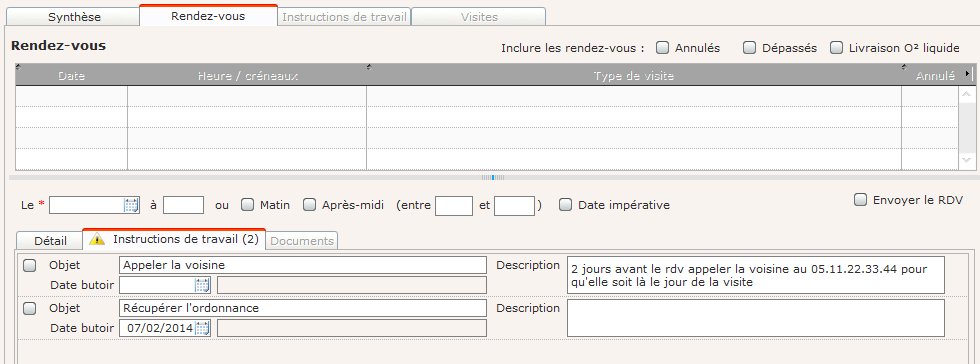Click the start time field after 'entre'
Screen dimensions: 980x364
(454, 206)
